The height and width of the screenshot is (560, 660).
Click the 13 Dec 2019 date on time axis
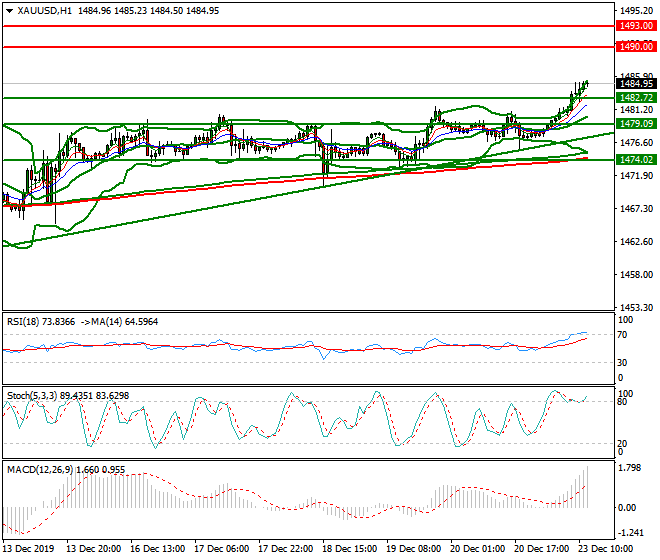click(x=29, y=549)
